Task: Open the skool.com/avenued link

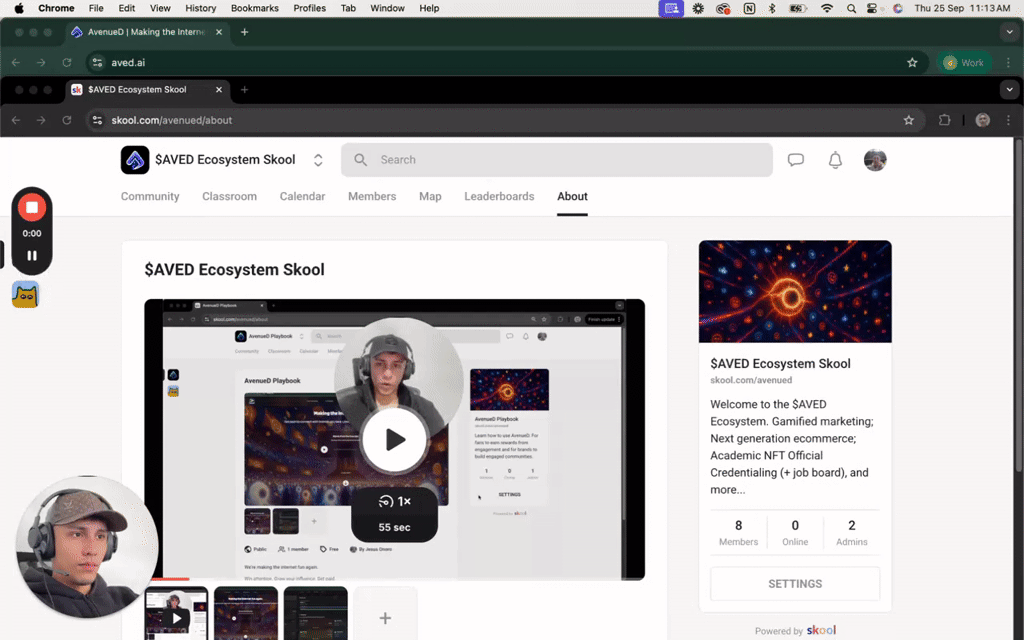Action: tap(751, 380)
